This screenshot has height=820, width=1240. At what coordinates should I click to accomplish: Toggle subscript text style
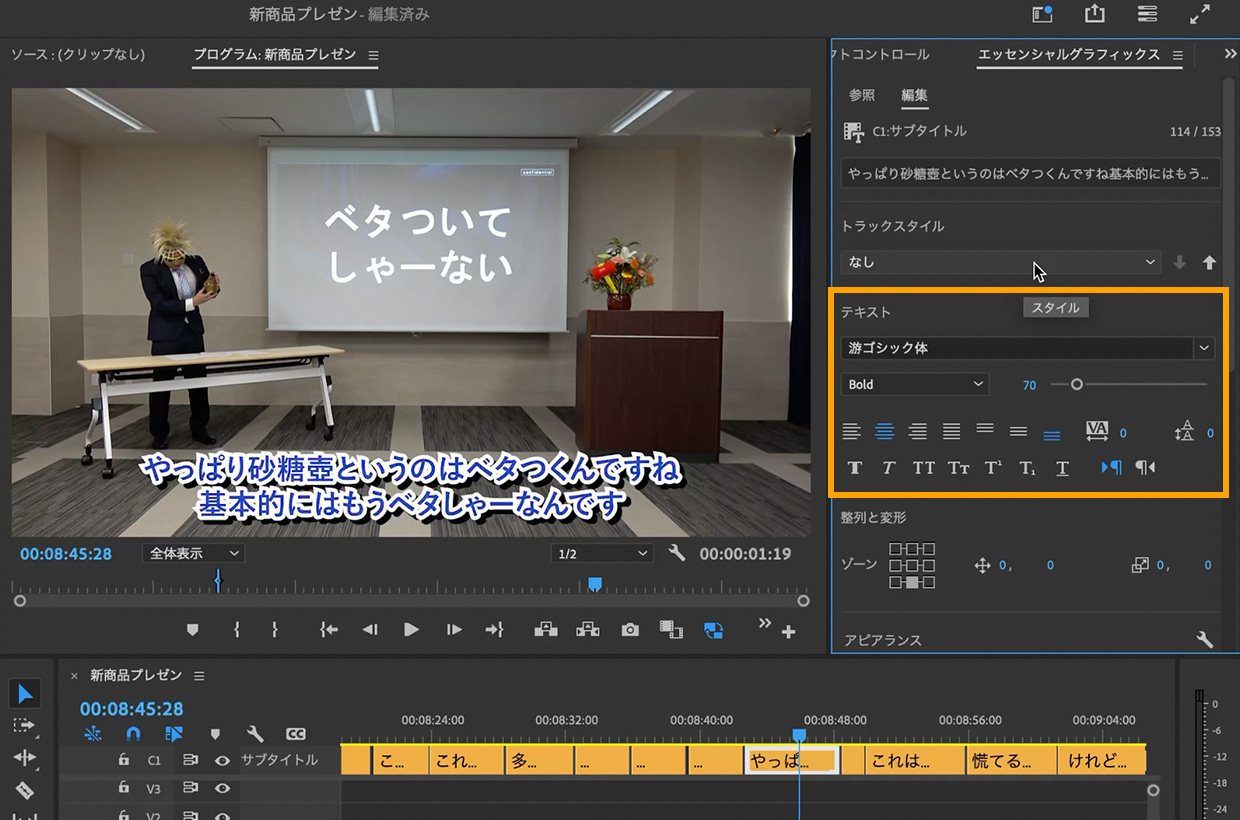[x=1027, y=468]
